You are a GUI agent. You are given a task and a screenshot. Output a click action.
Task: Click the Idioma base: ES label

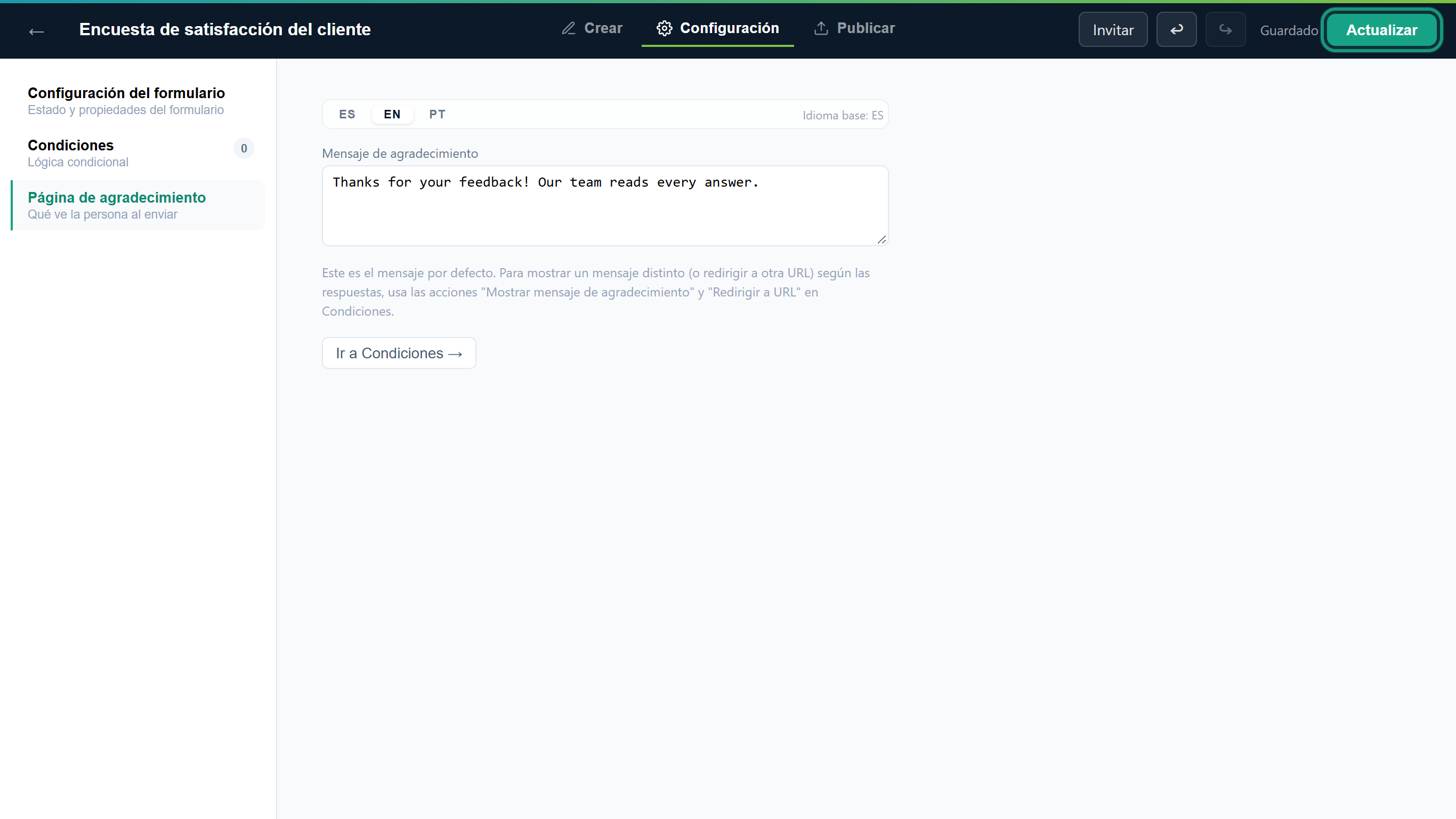(x=842, y=115)
